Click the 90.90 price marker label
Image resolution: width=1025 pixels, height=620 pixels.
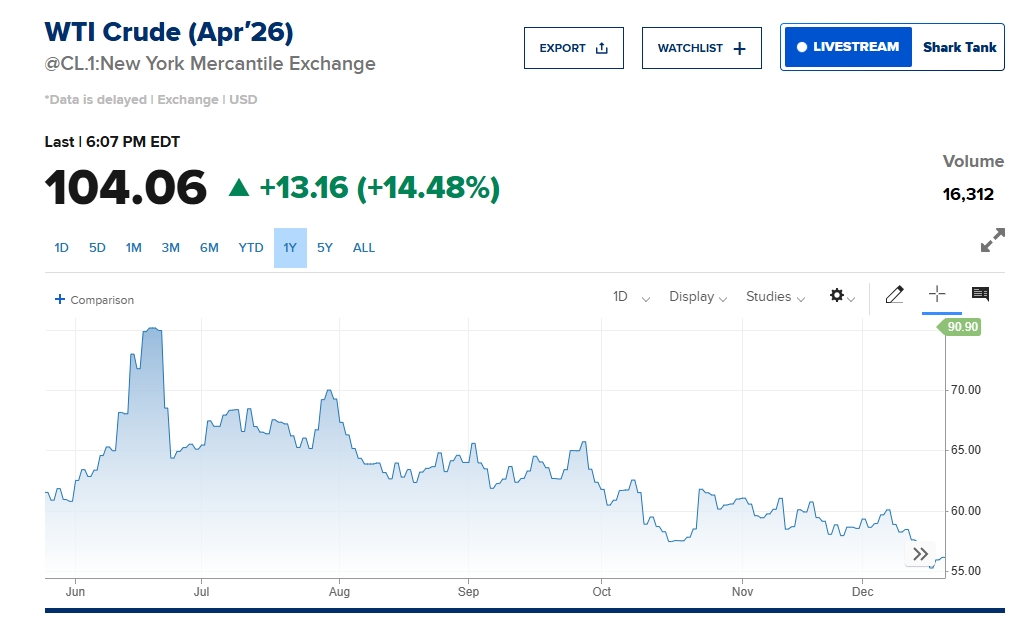(962, 327)
